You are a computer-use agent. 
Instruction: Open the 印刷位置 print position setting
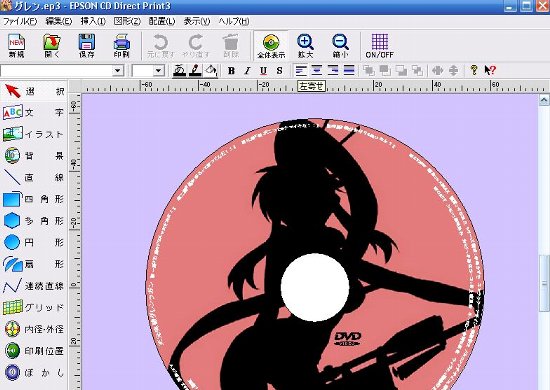(34, 351)
